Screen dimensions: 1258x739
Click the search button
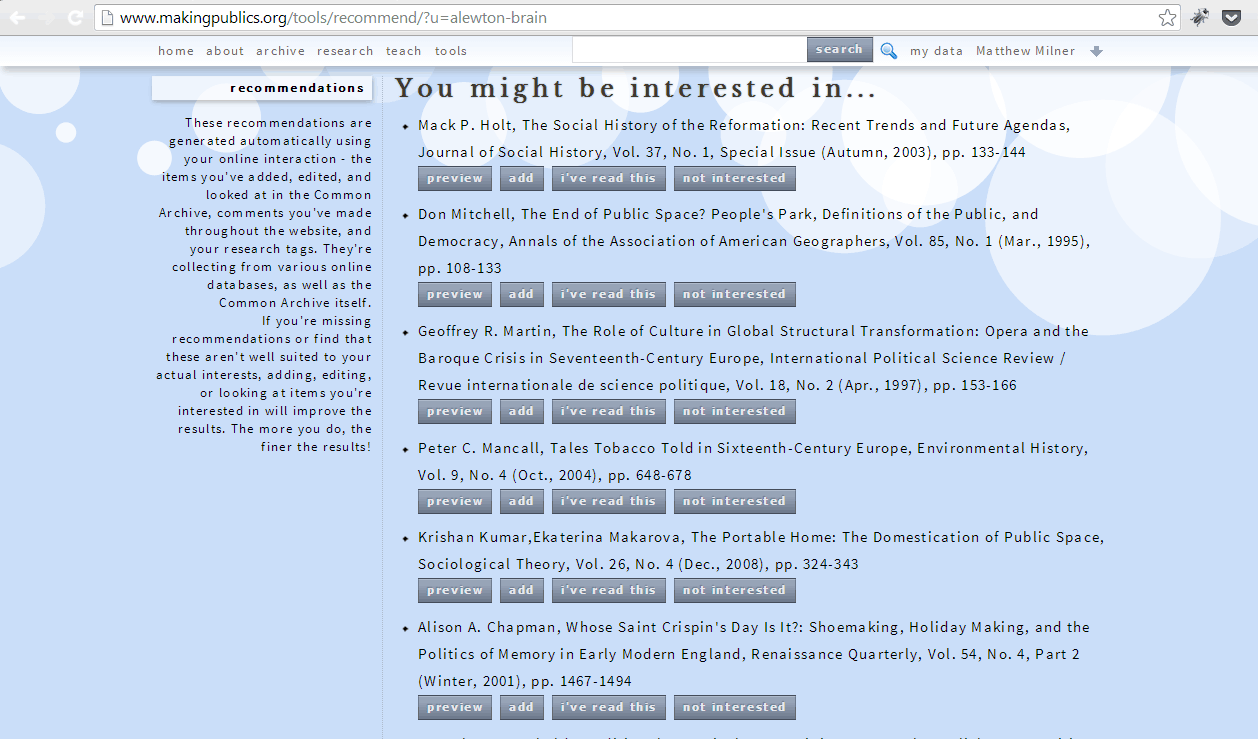click(839, 50)
